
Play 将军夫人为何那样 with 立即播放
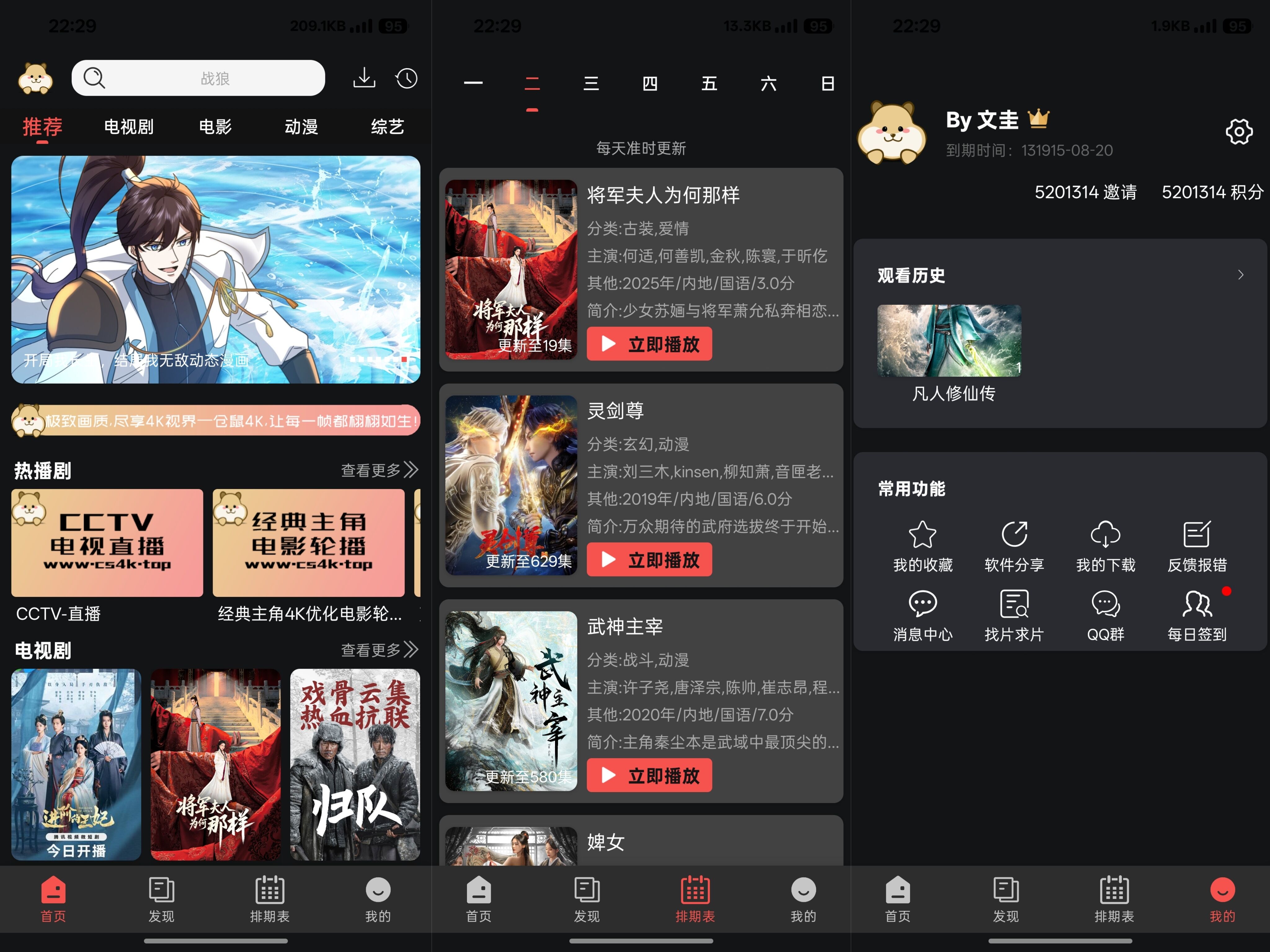(x=649, y=344)
